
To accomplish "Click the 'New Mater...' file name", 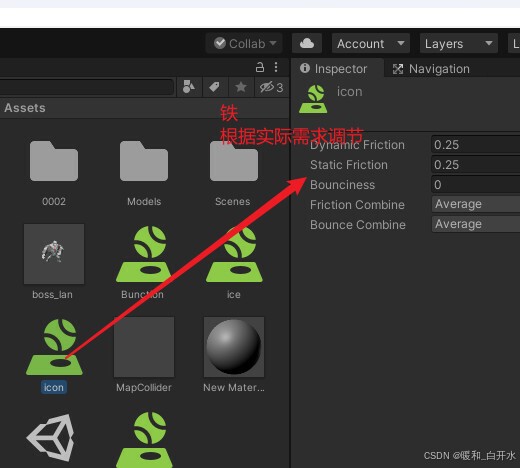I will pyautogui.click(x=234, y=387).
